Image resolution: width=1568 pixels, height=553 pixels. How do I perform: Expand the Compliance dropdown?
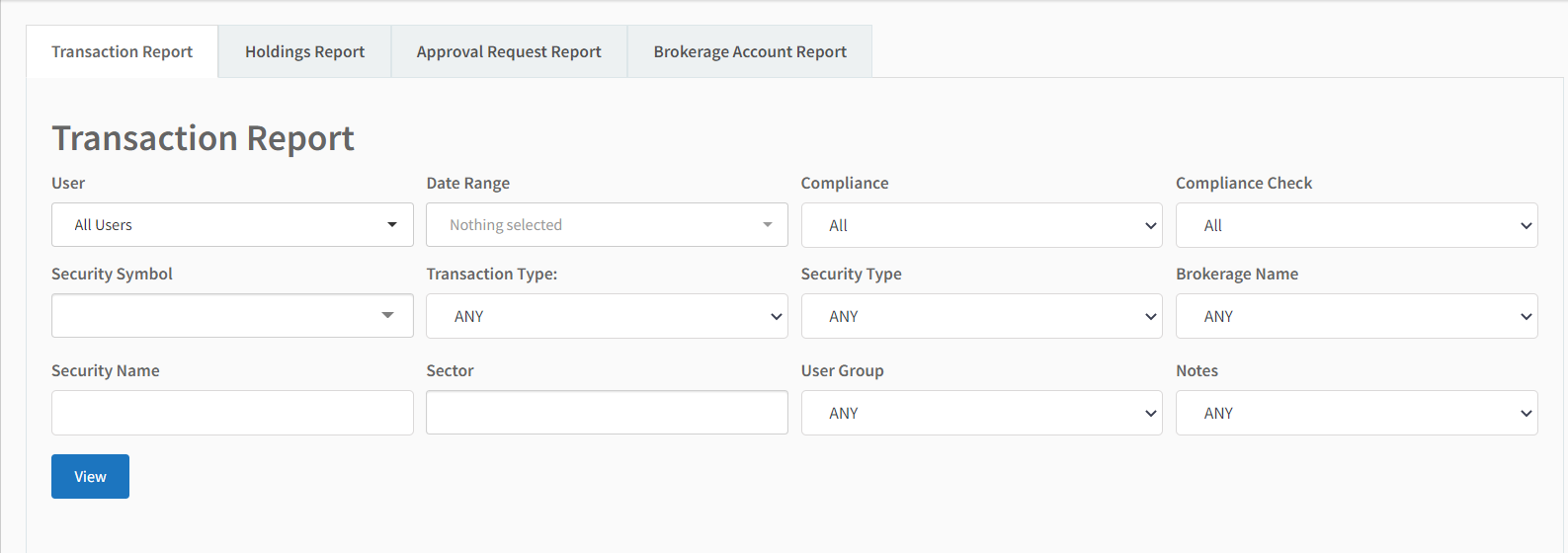pos(981,225)
